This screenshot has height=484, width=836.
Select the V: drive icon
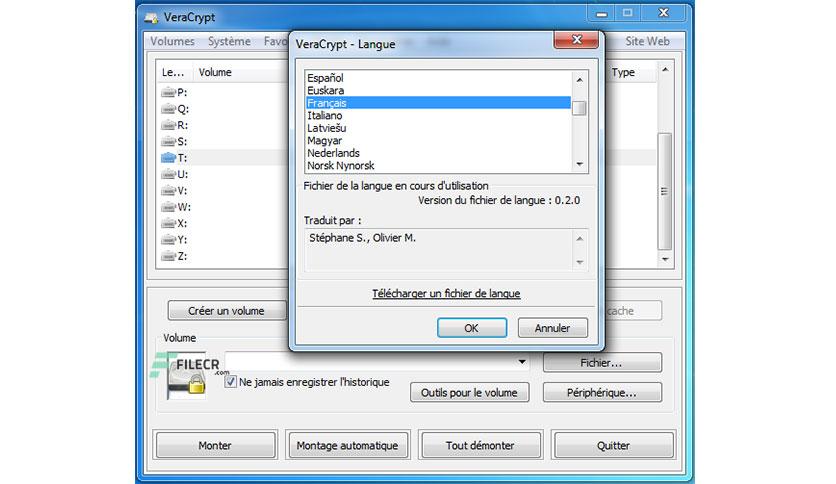[168, 190]
